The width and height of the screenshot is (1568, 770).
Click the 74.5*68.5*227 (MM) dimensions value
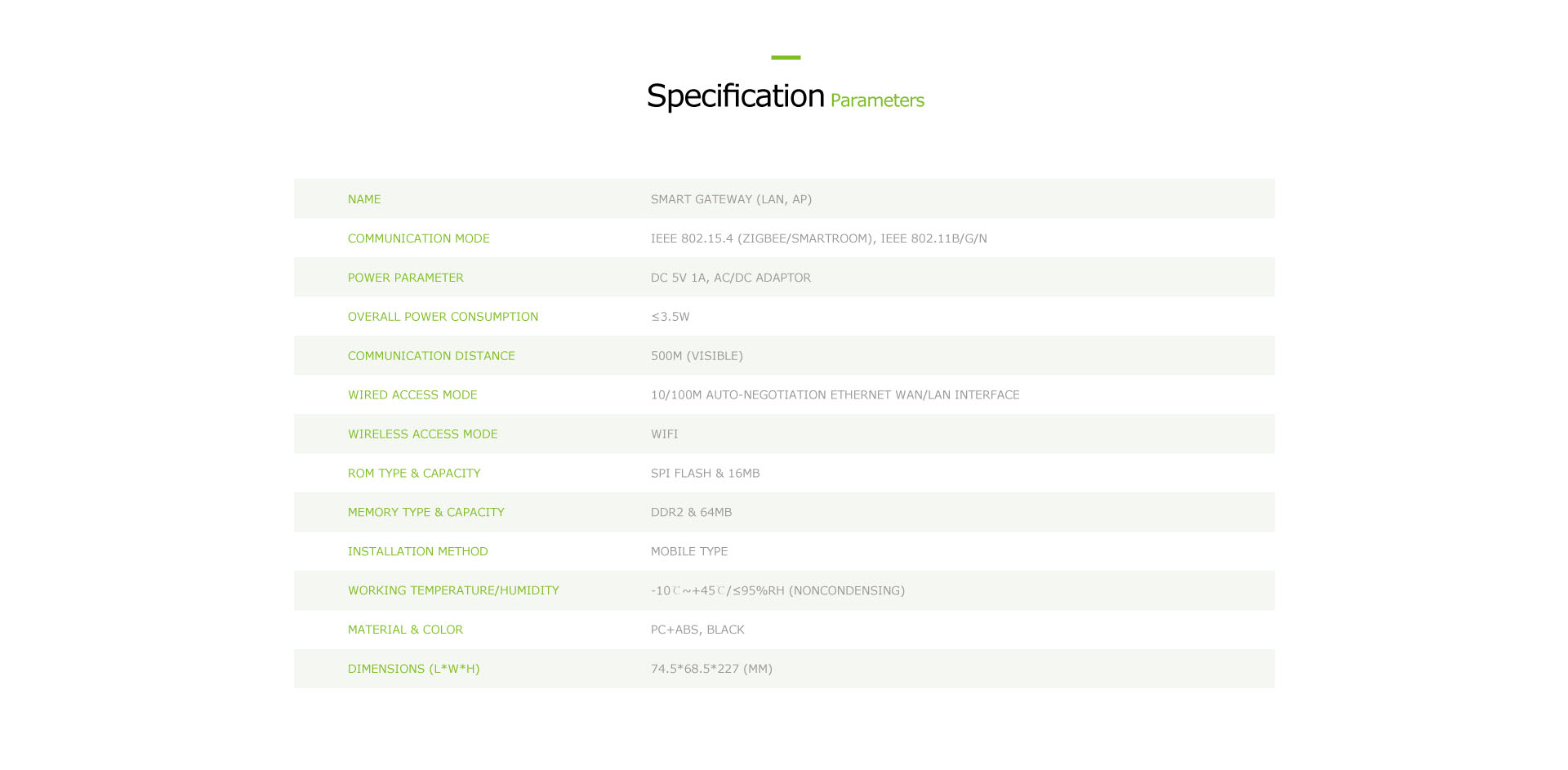tap(711, 669)
